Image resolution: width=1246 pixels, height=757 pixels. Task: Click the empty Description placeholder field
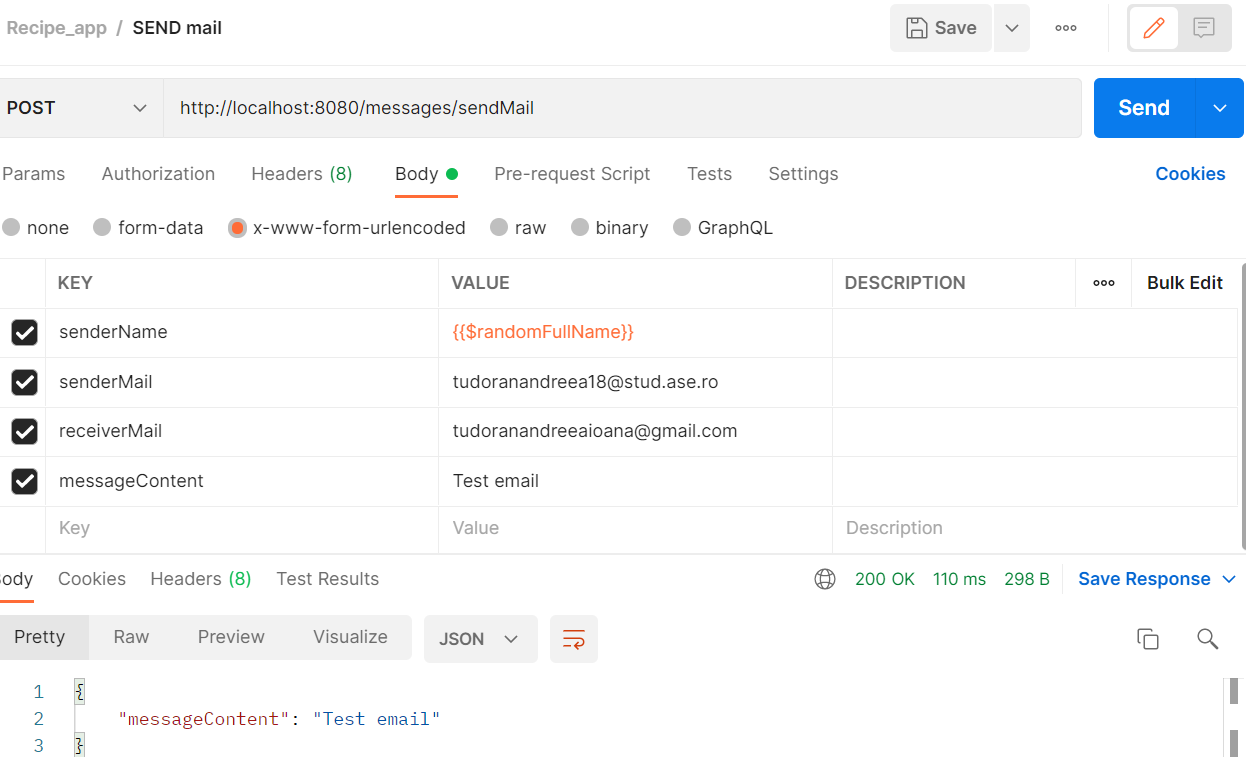coord(1035,529)
